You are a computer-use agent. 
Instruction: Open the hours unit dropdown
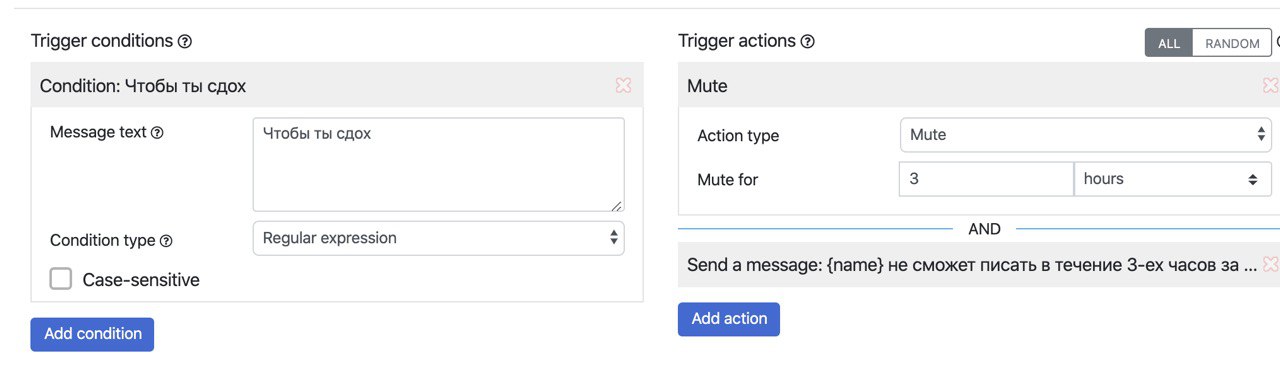coord(1172,179)
